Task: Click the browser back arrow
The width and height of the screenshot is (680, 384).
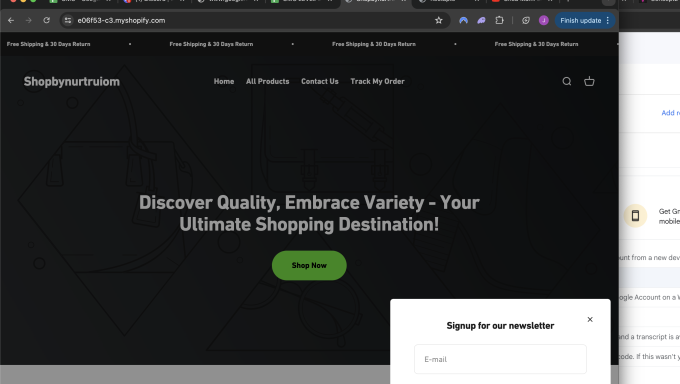Action: [11, 20]
